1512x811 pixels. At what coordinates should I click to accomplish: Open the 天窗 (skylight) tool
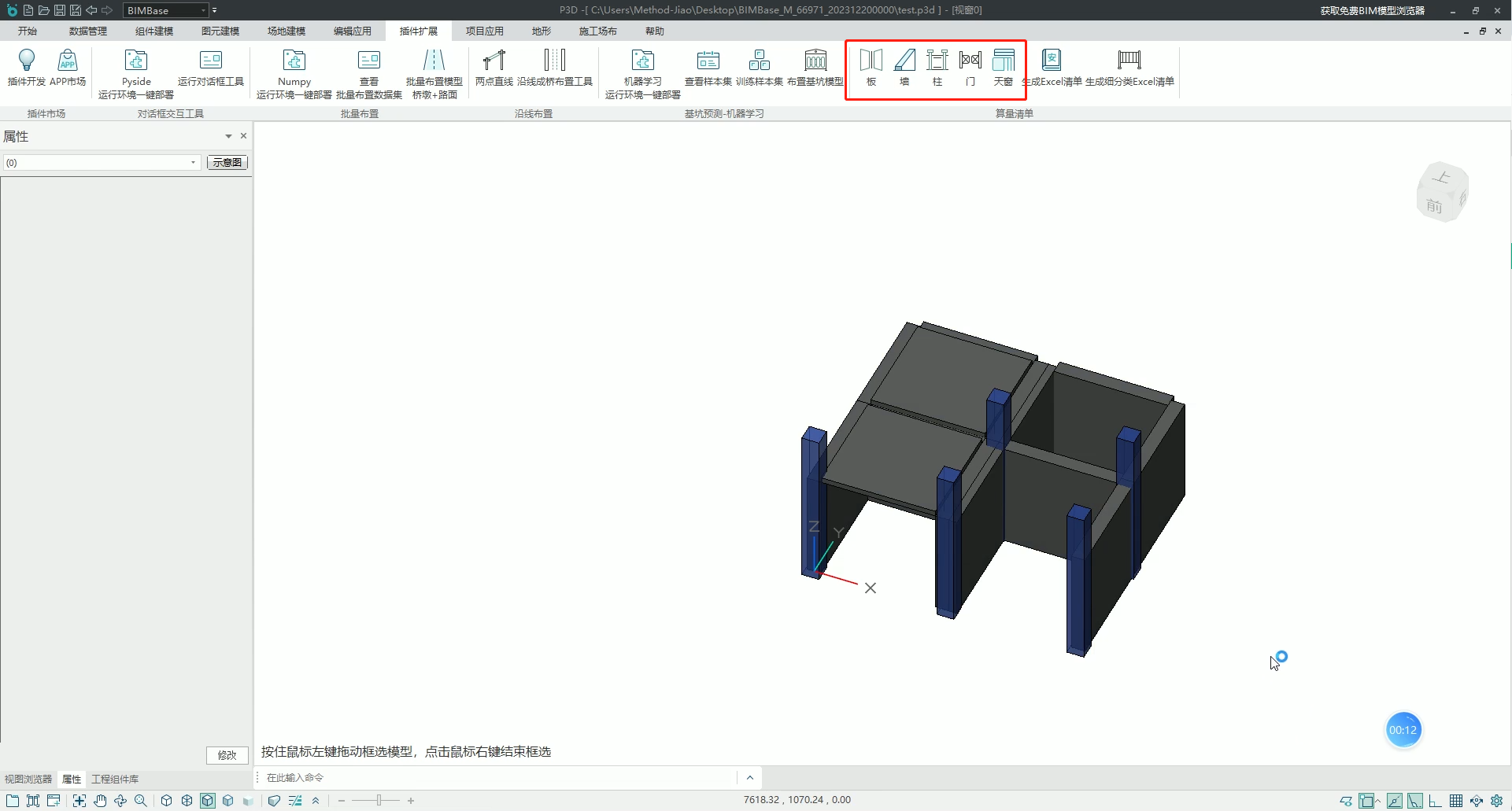pyautogui.click(x=1003, y=67)
